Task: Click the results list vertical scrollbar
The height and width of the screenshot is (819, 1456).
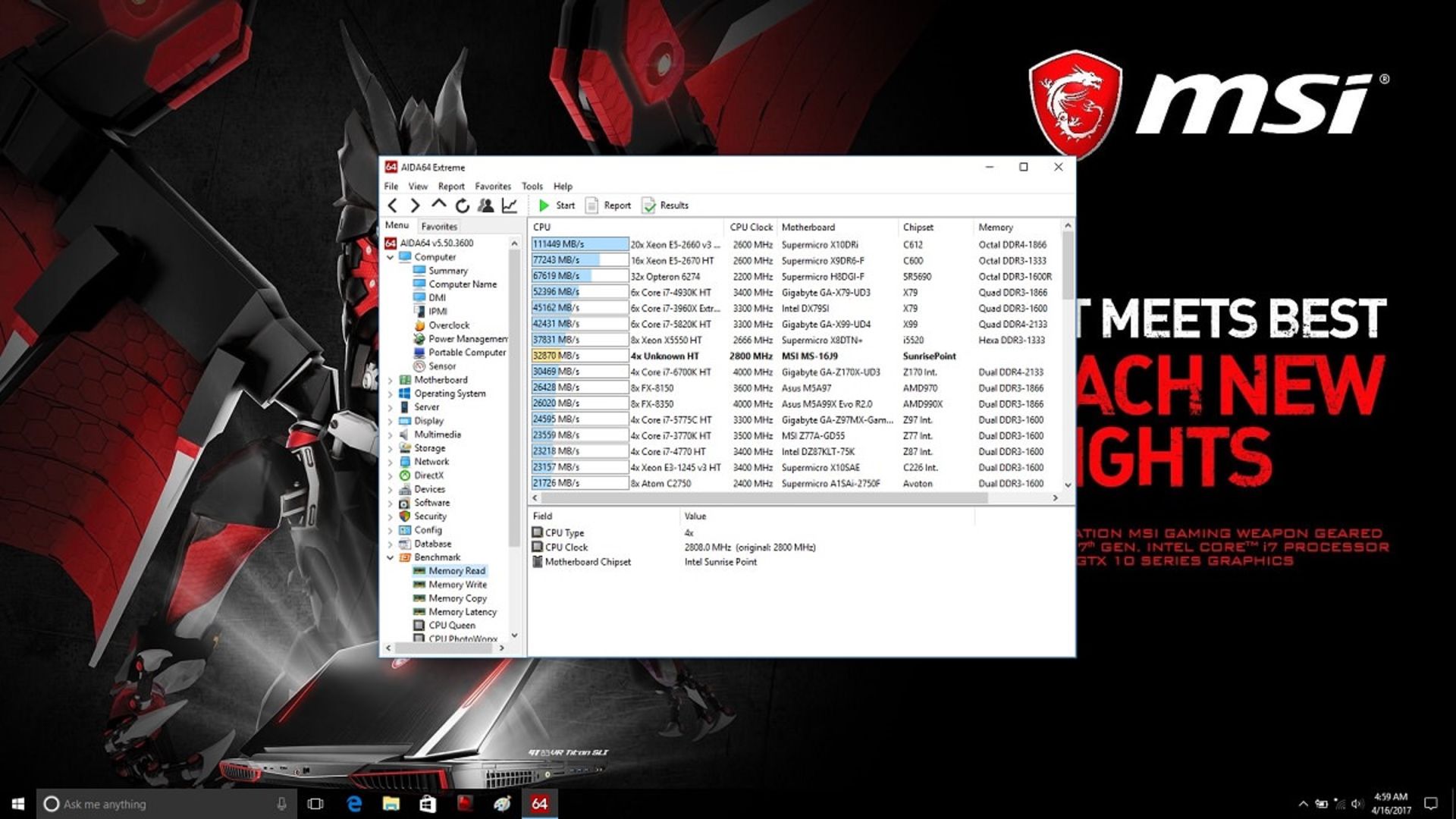Action: pos(1068,265)
